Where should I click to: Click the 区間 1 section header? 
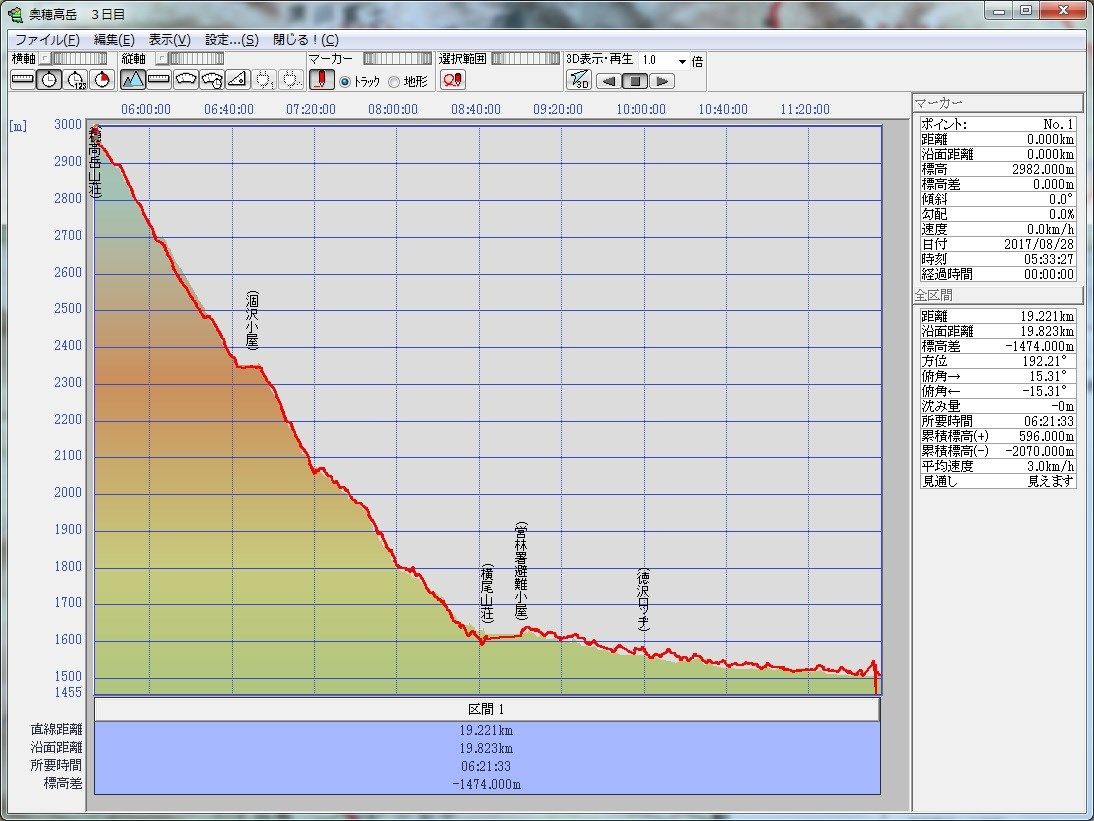pos(486,709)
